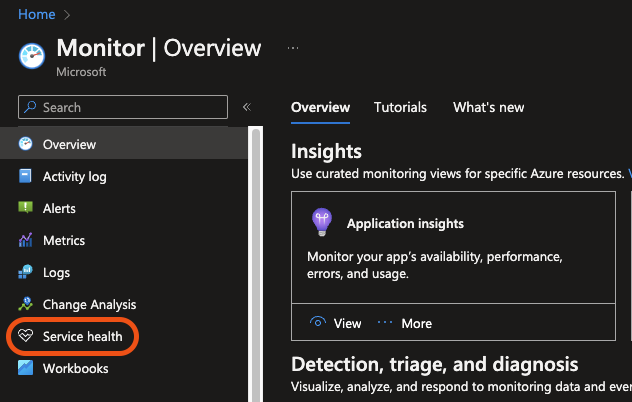Click the Workbooks blue chart icon
Viewport: 632px width, 402px height.
click(x=25, y=368)
